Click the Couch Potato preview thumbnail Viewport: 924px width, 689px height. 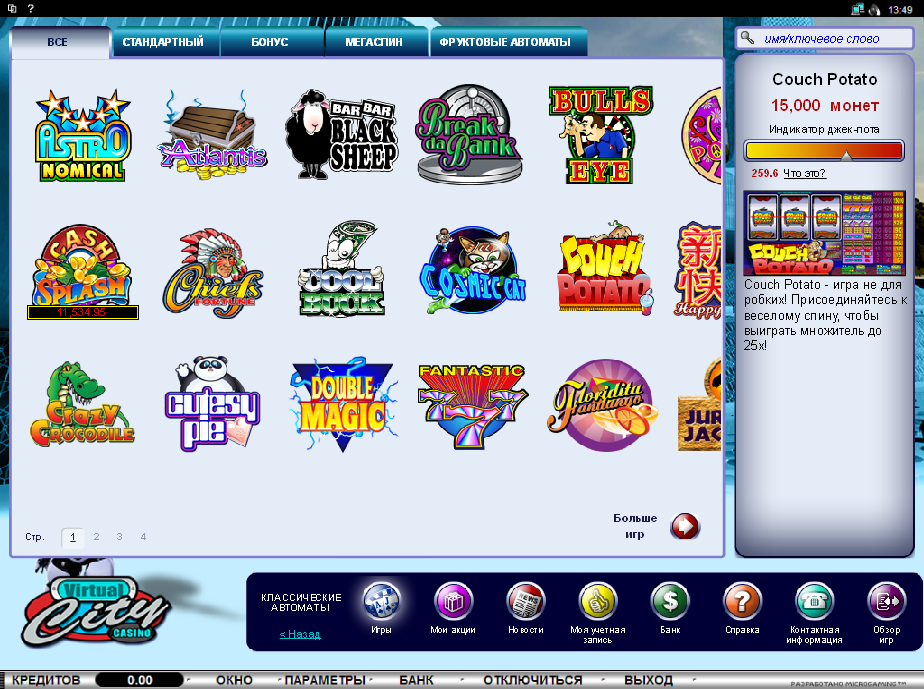pos(824,233)
